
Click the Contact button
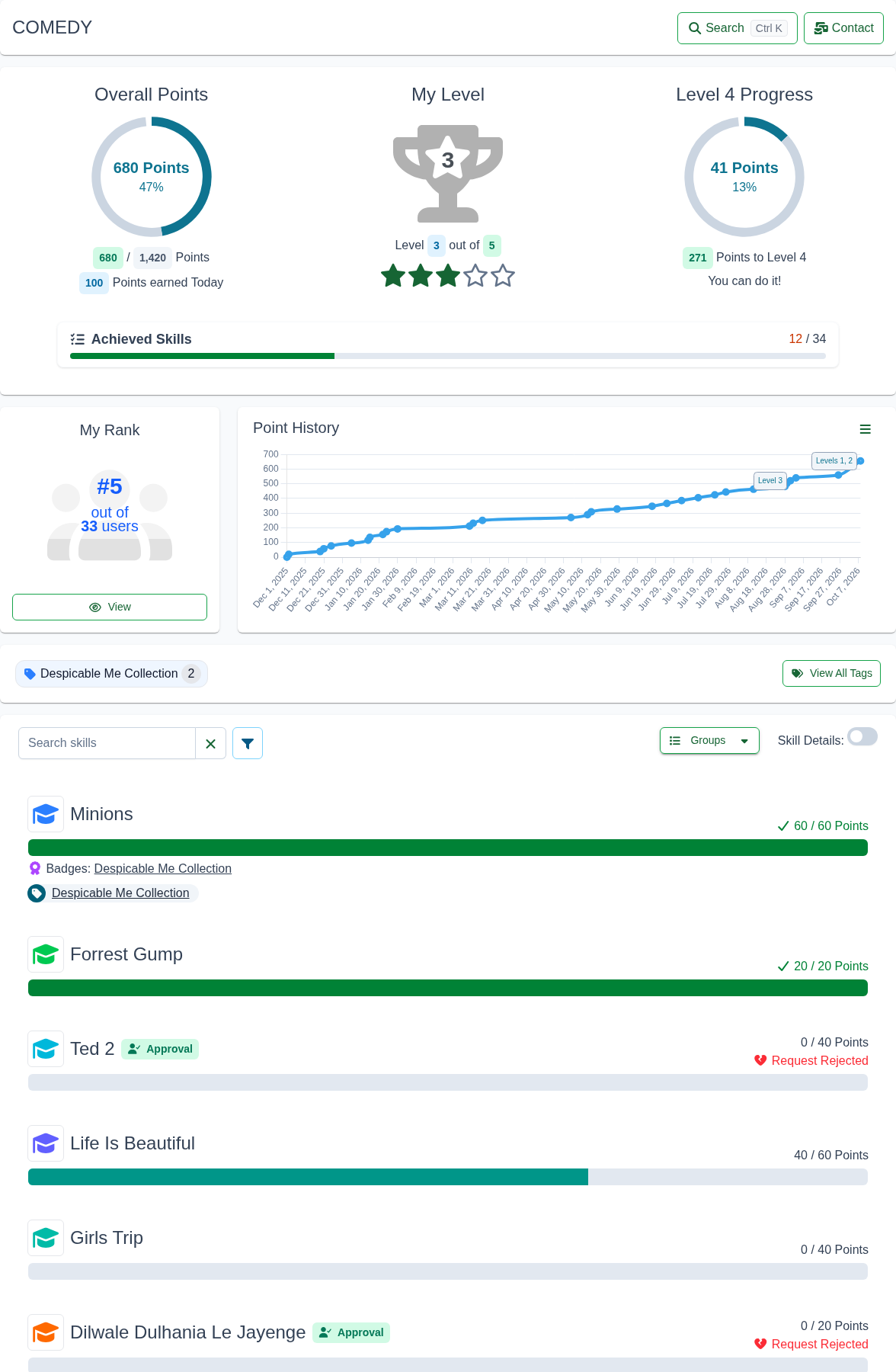click(844, 28)
